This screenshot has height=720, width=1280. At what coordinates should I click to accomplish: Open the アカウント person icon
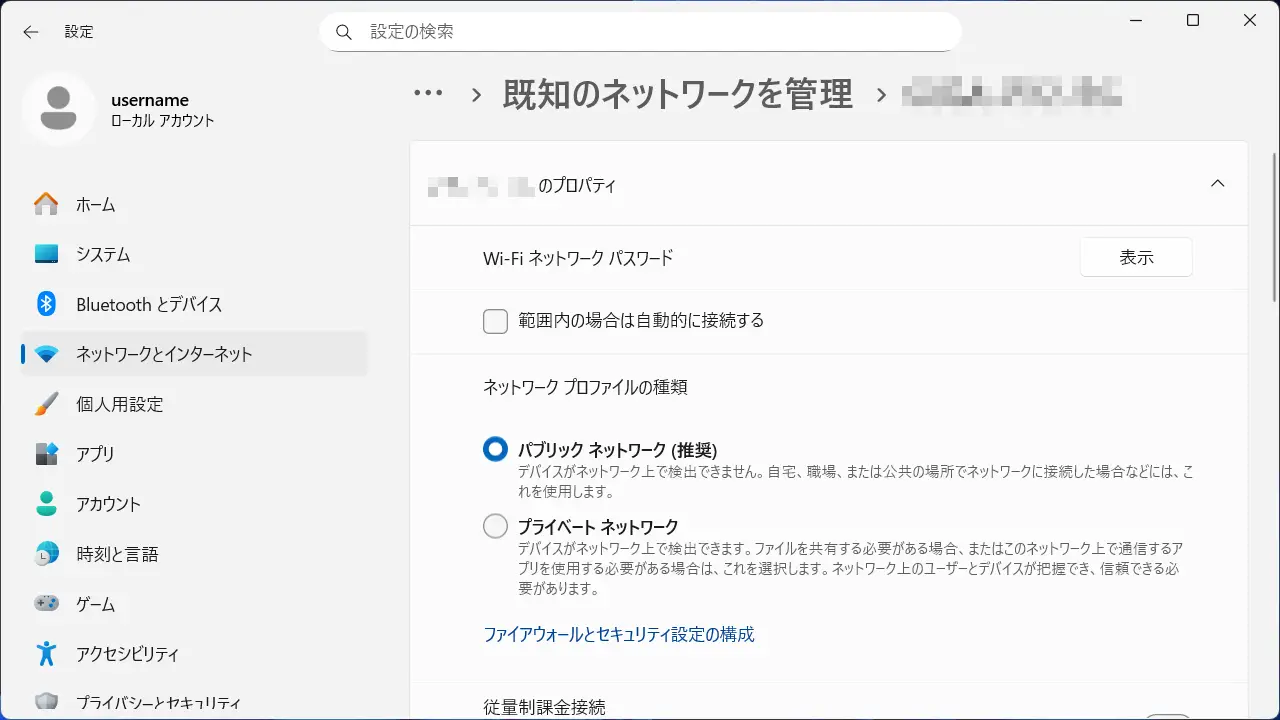coord(46,504)
